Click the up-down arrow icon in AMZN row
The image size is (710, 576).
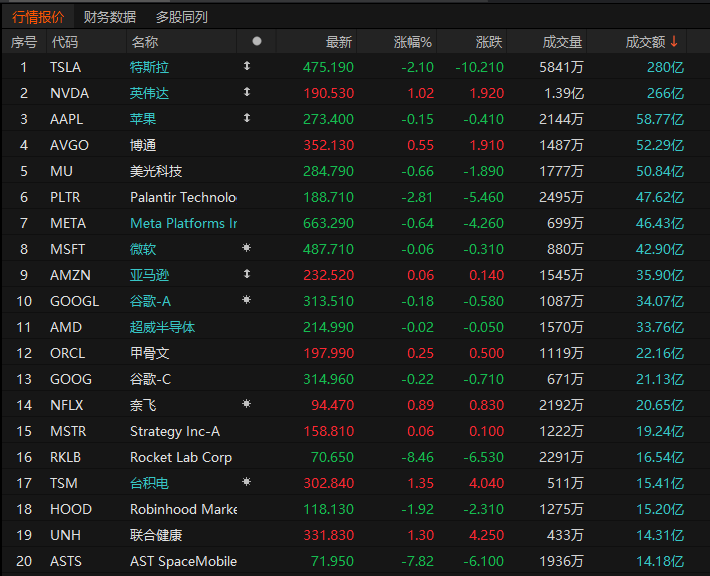pyautogui.click(x=247, y=274)
